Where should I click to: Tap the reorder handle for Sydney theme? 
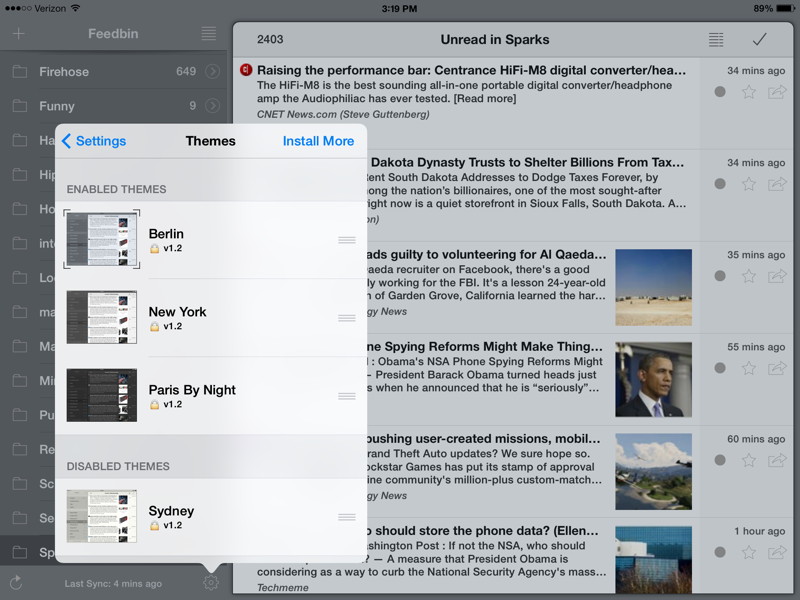(347, 517)
